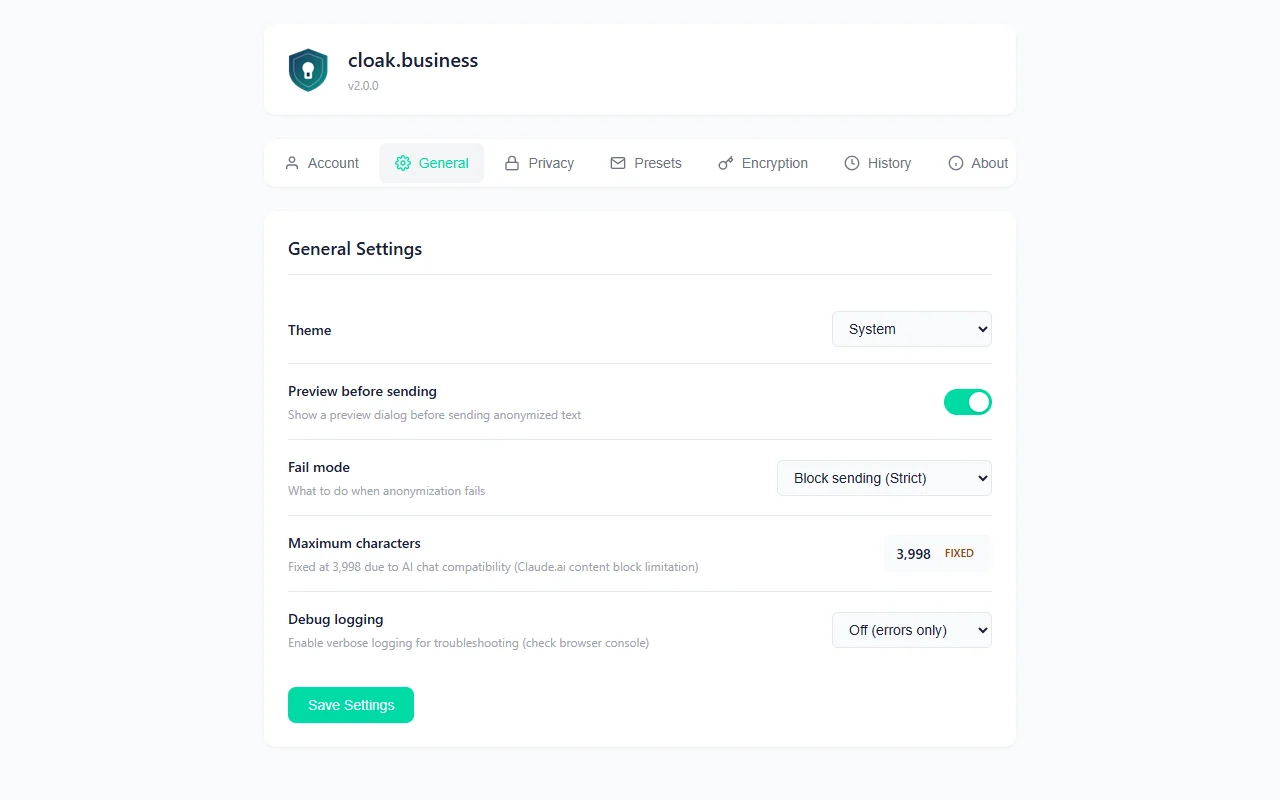Click the Privacy lock icon

click(512, 163)
